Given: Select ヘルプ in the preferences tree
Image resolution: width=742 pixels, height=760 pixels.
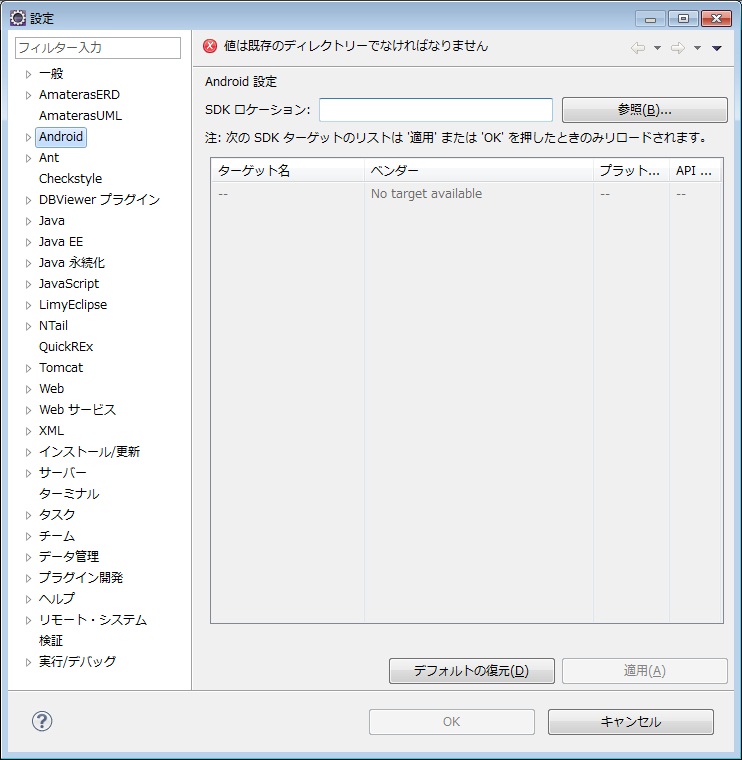Looking at the screenshot, I should (57, 599).
